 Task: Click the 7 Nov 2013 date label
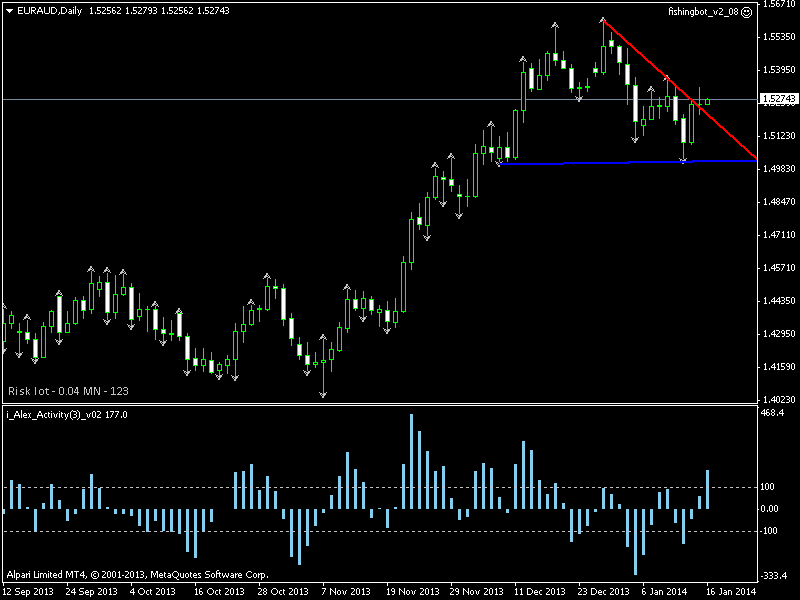(x=346, y=592)
